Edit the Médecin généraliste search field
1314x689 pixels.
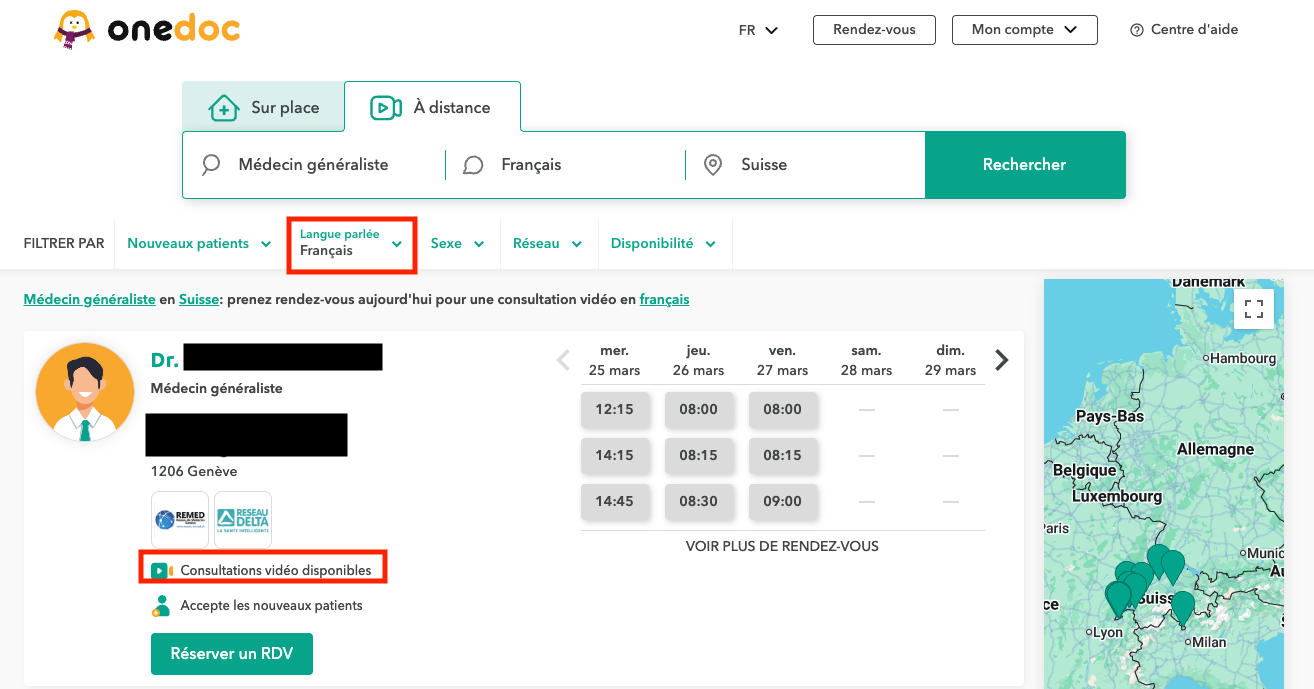[x=314, y=165]
